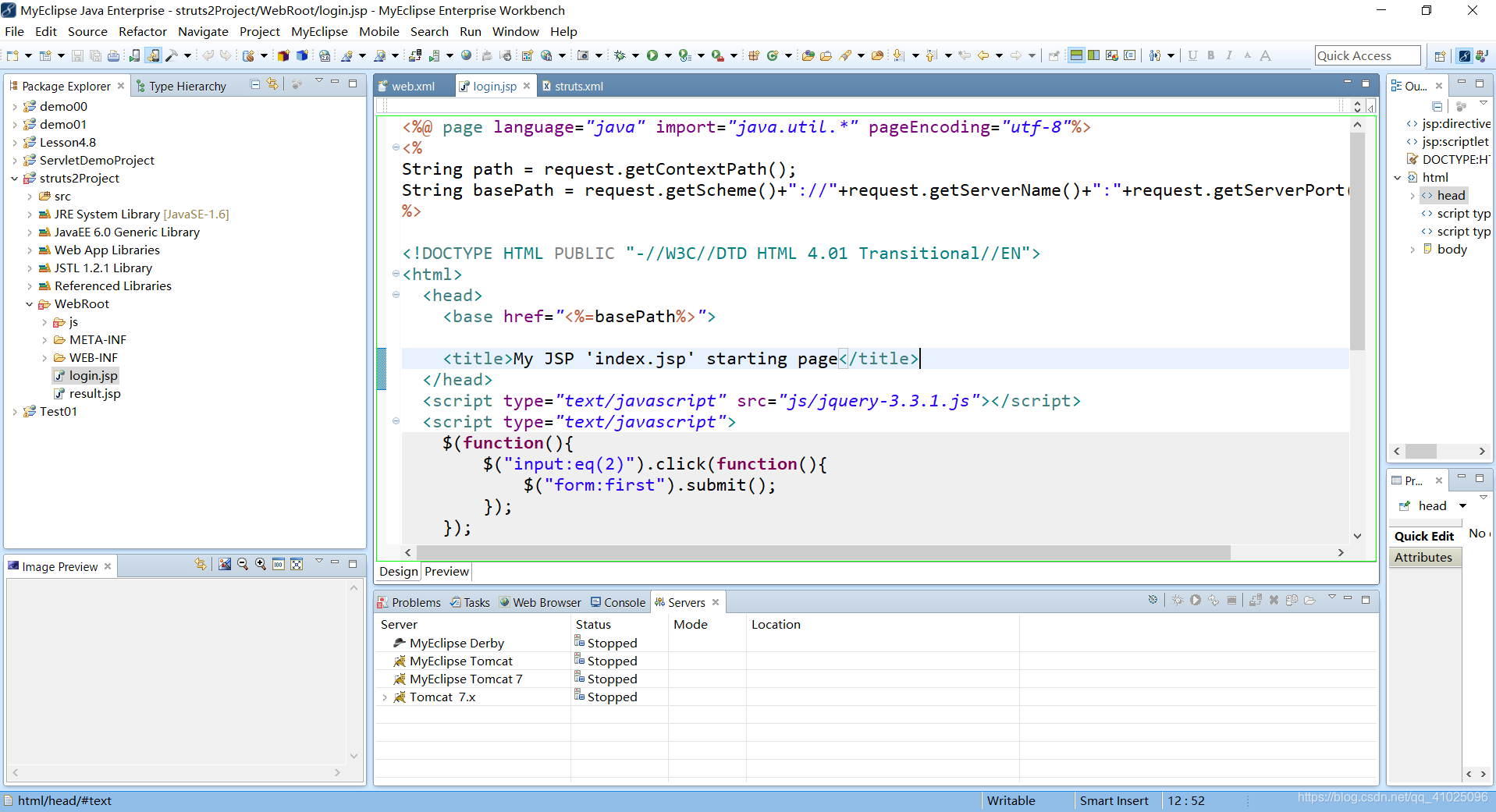Click the Quick Access search field

1367,55
